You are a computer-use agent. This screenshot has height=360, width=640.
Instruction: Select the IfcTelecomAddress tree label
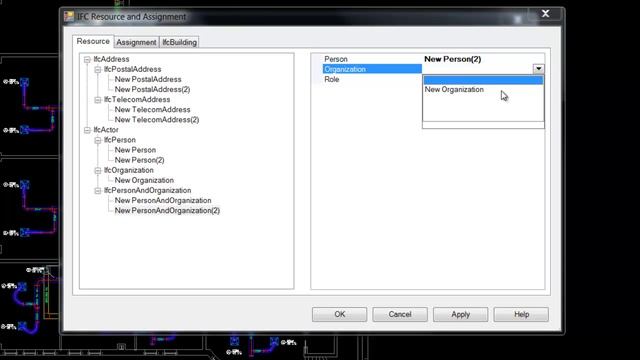click(137, 100)
